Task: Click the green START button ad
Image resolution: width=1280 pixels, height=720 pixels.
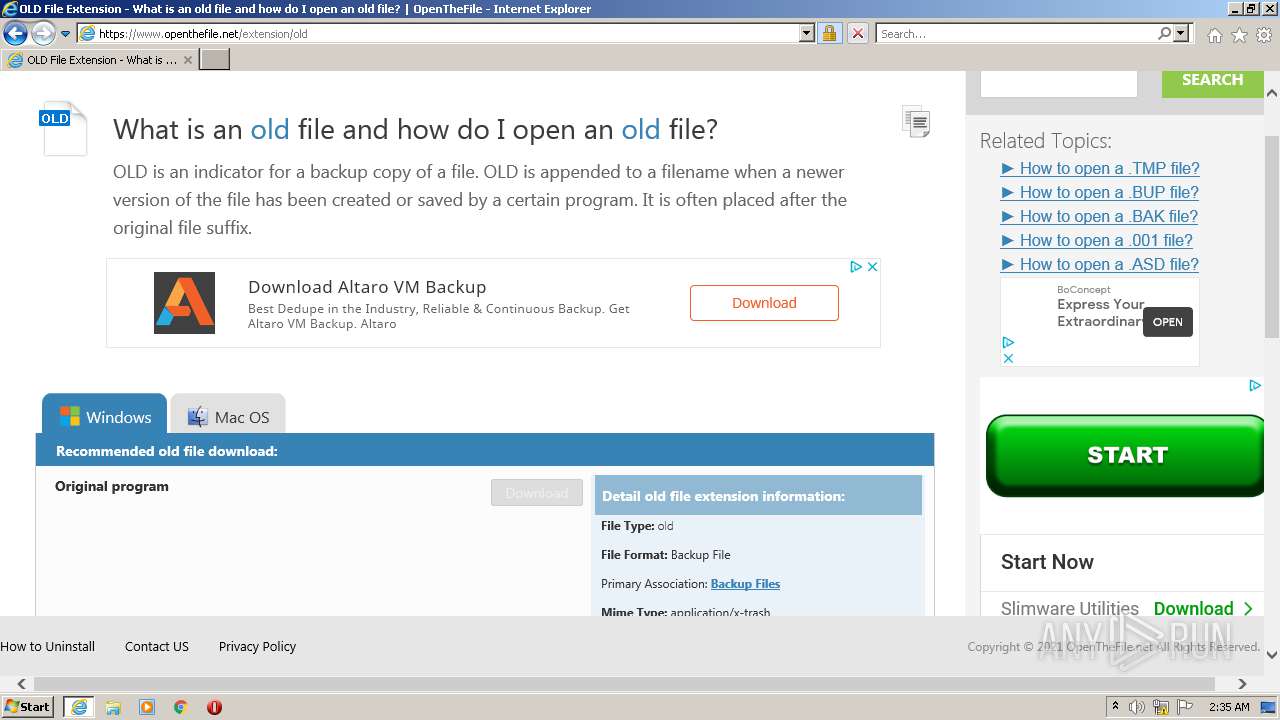Action: point(1126,455)
